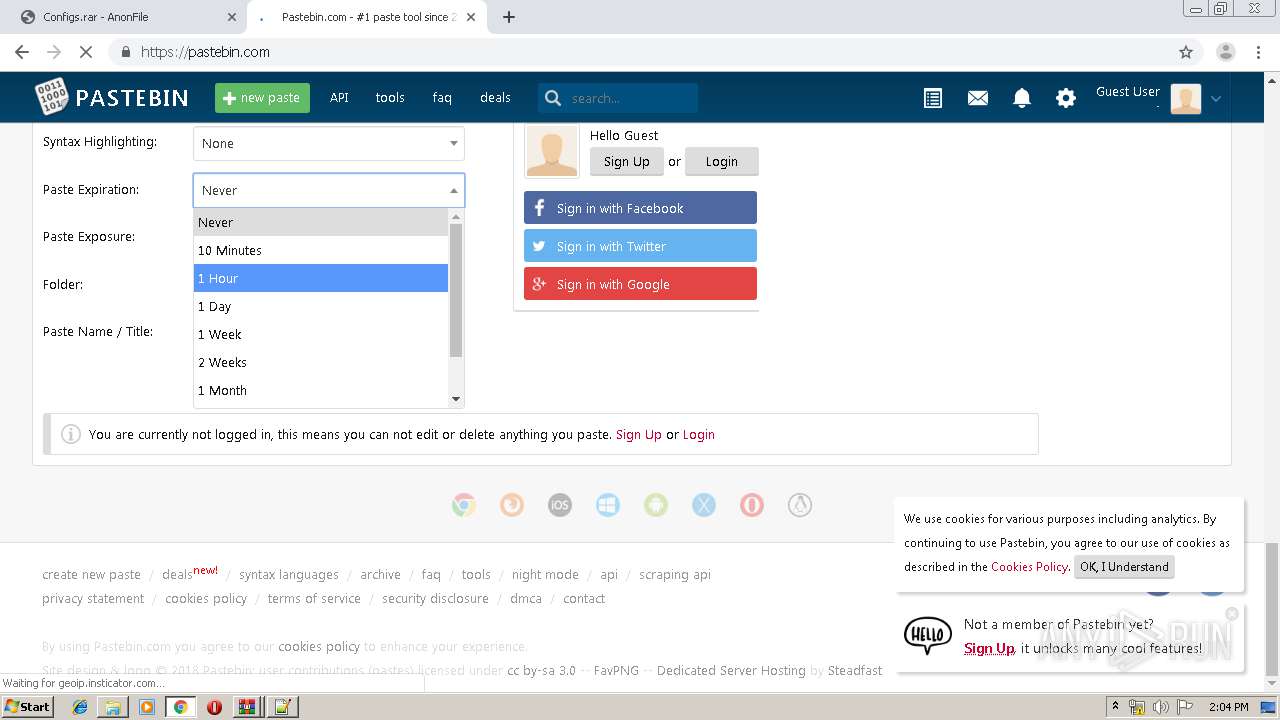Click the volume speaker tray icon

1160,707
